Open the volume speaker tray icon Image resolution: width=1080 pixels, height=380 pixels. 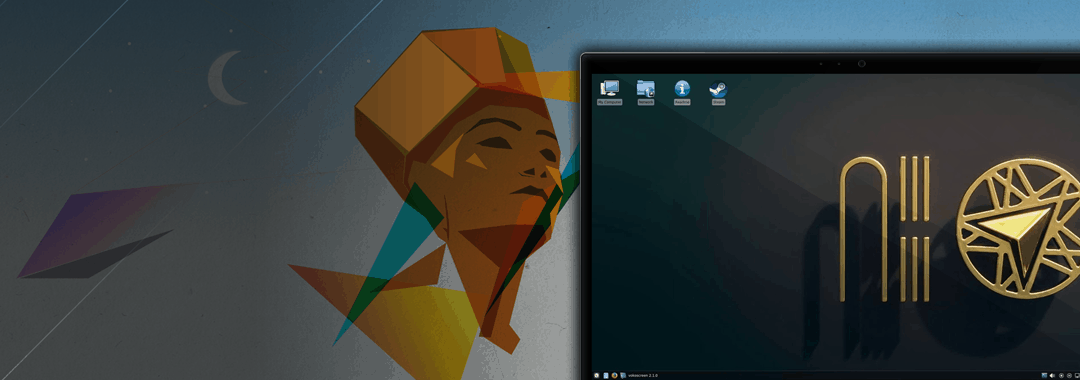point(1052,375)
